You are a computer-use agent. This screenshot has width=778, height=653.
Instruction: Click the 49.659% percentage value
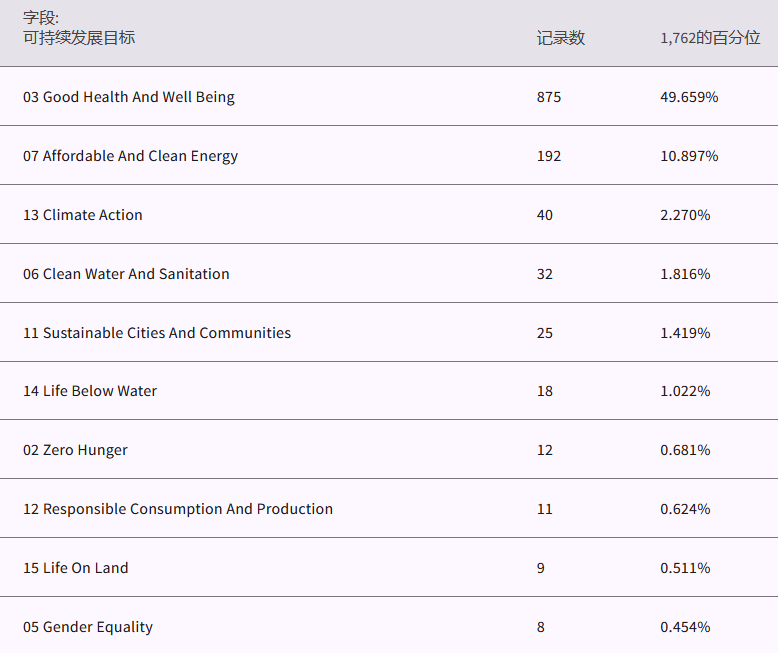click(x=689, y=97)
